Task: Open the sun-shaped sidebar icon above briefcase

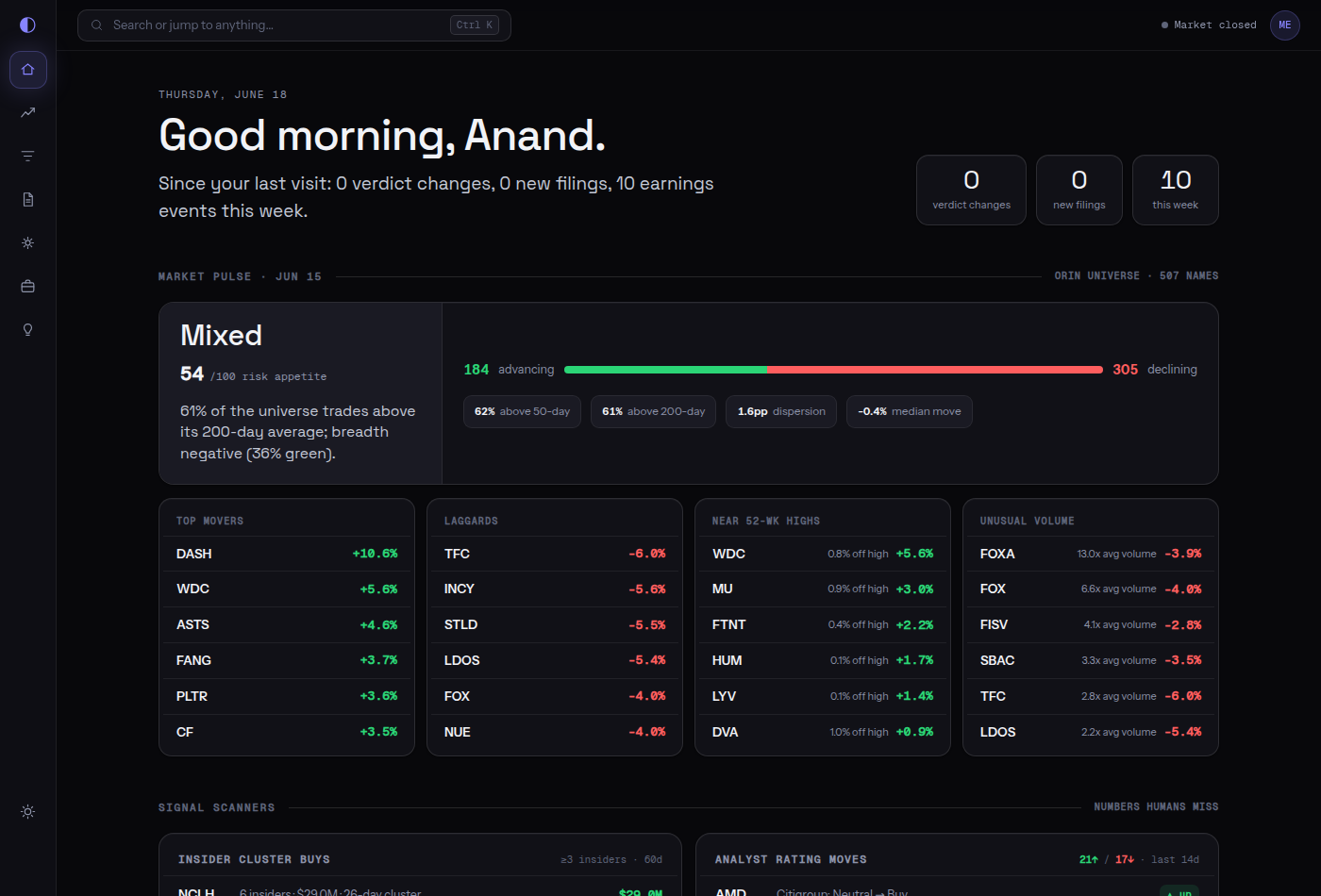Action: 28,243
